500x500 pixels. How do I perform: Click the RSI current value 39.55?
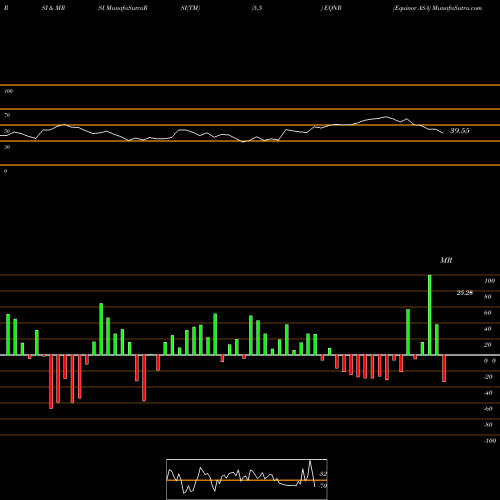click(x=460, y=131)
